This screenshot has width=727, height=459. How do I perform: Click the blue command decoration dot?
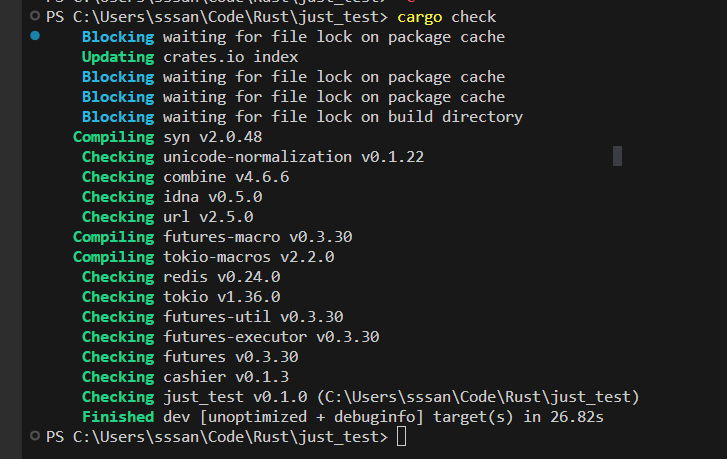(x=35, y=37)
